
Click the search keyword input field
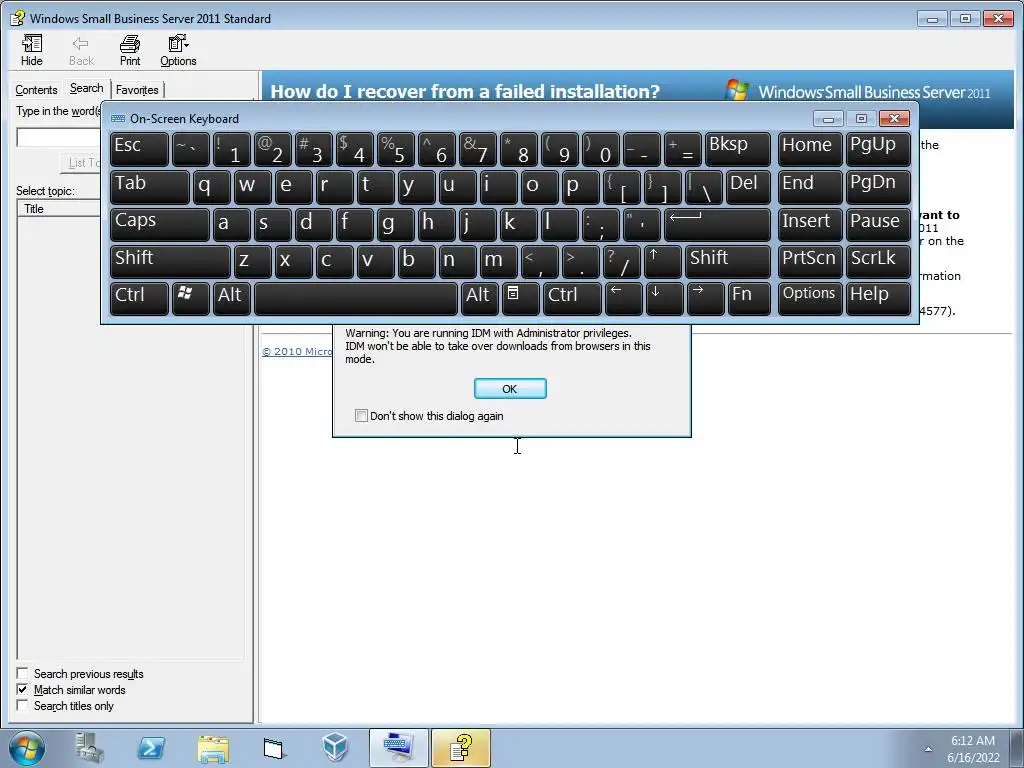(59, 137)
